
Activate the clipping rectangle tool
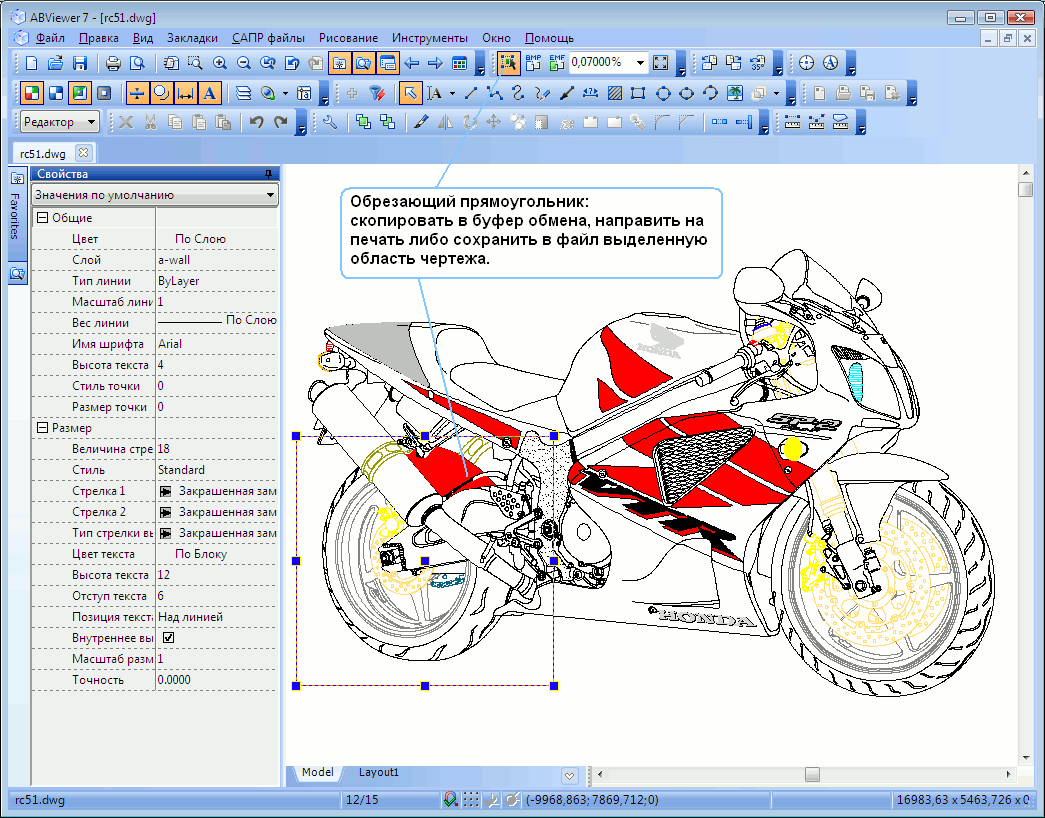coord(509,63)
